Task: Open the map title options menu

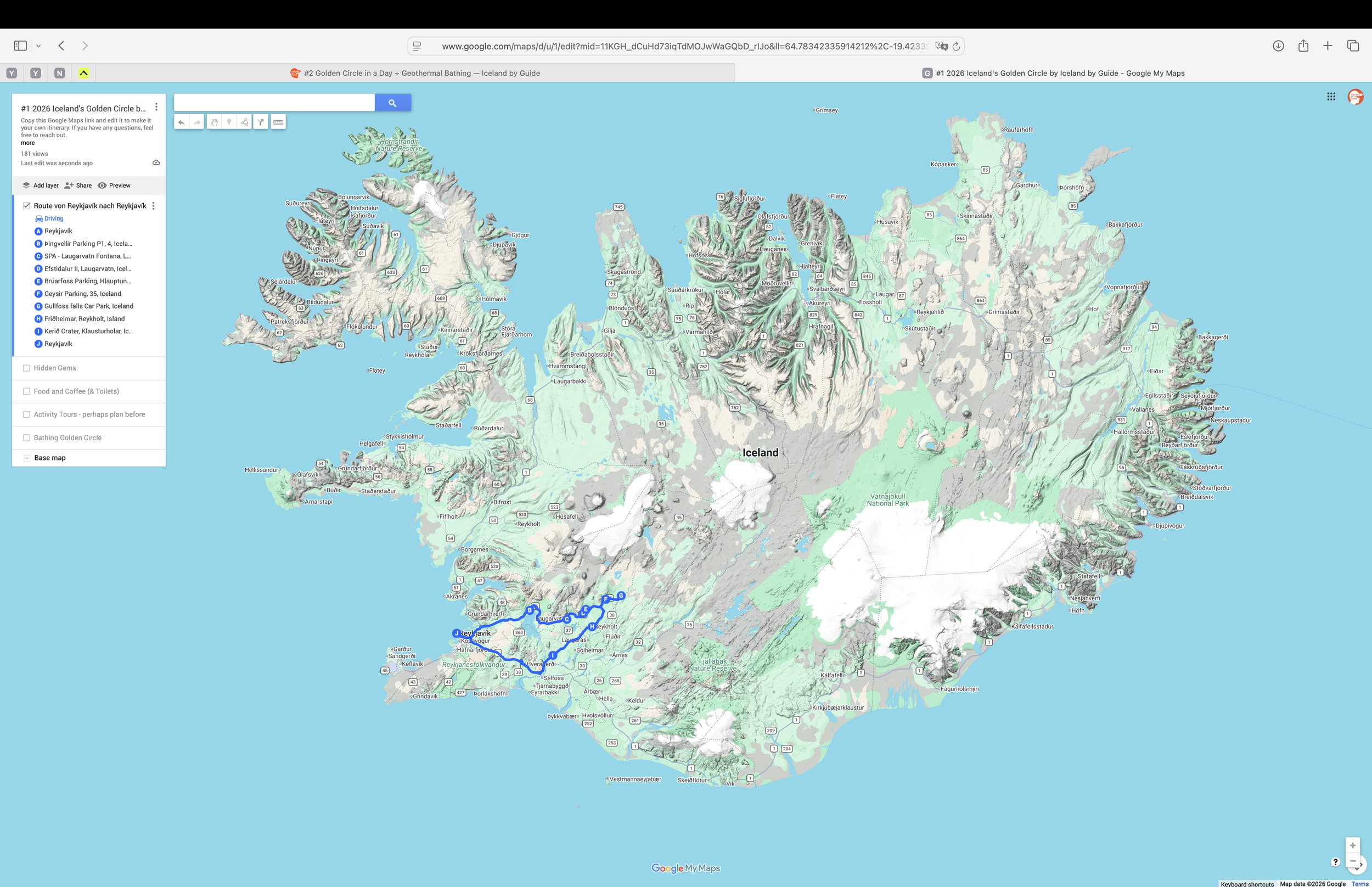Action: point(156,107)
